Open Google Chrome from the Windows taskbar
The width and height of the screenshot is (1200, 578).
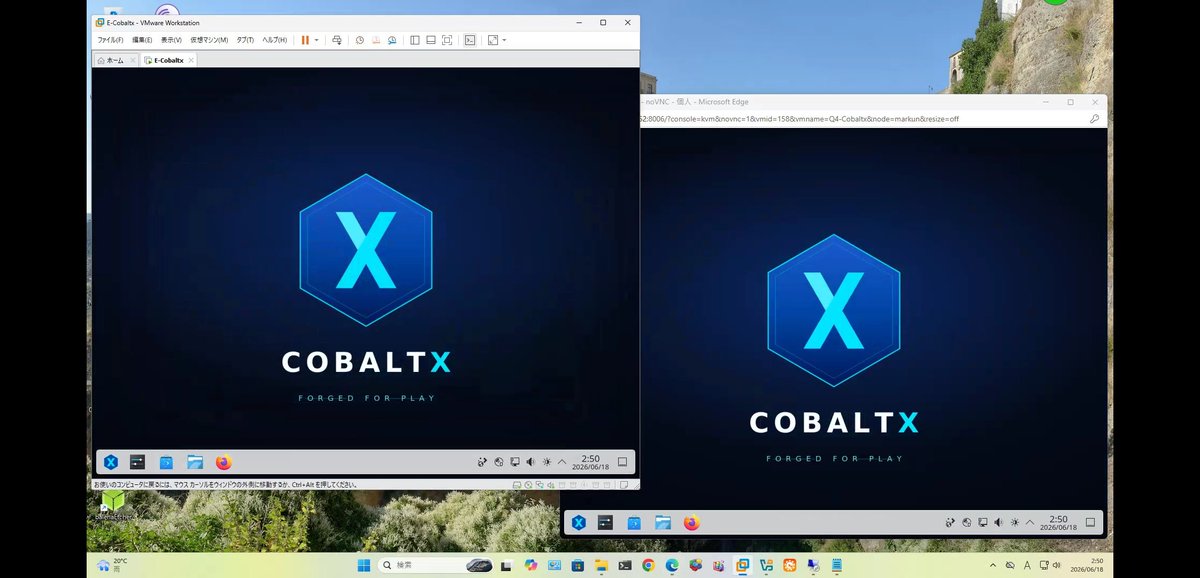[x=648, y=565]
